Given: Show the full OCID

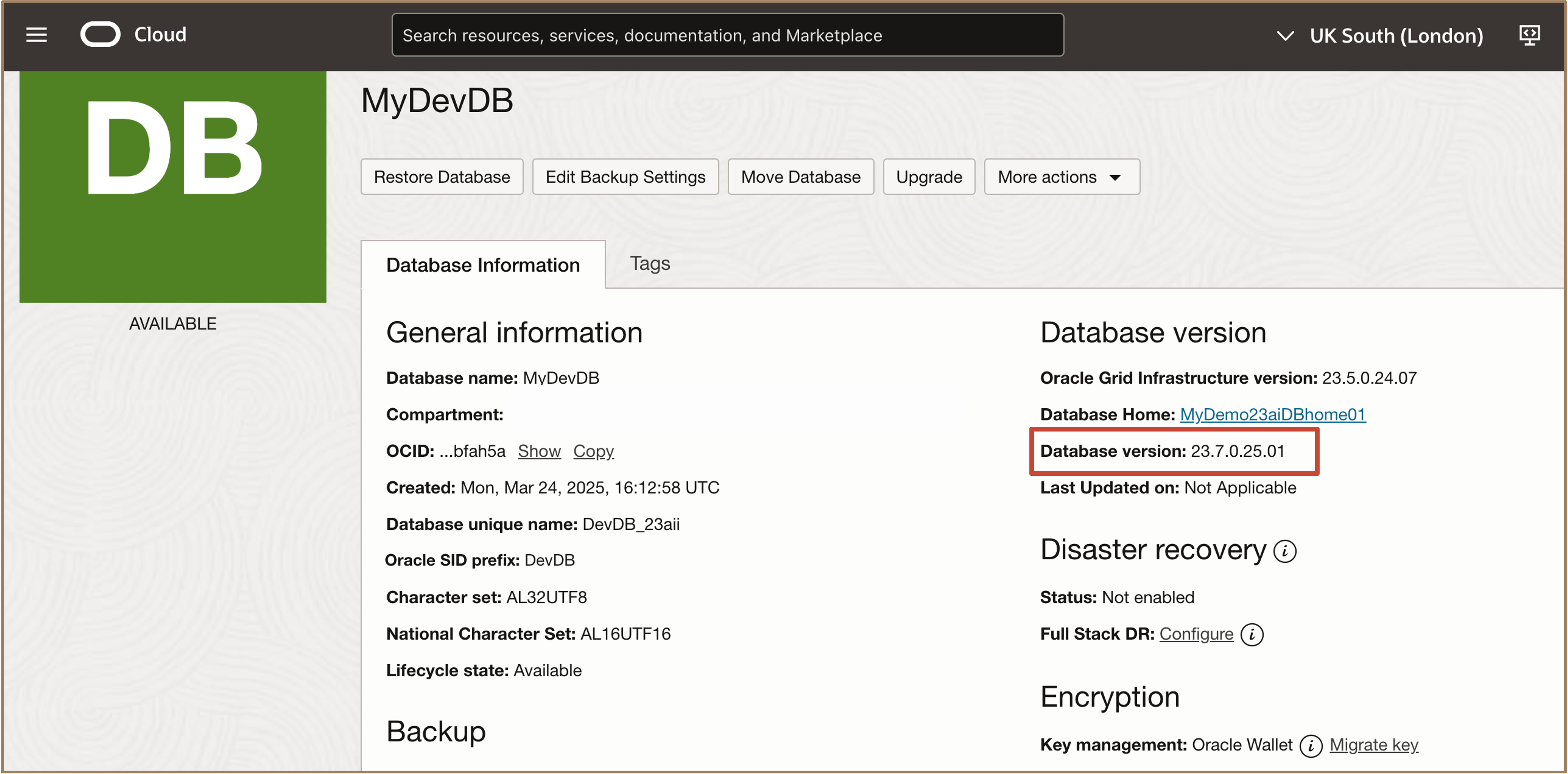Looking at the screenshot, I should click(539, 451).
